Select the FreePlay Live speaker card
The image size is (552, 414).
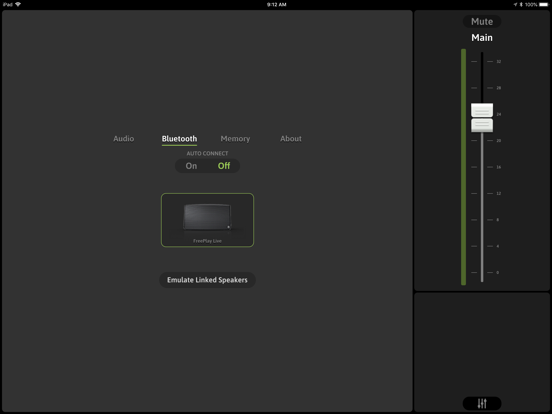coord(207,220)
